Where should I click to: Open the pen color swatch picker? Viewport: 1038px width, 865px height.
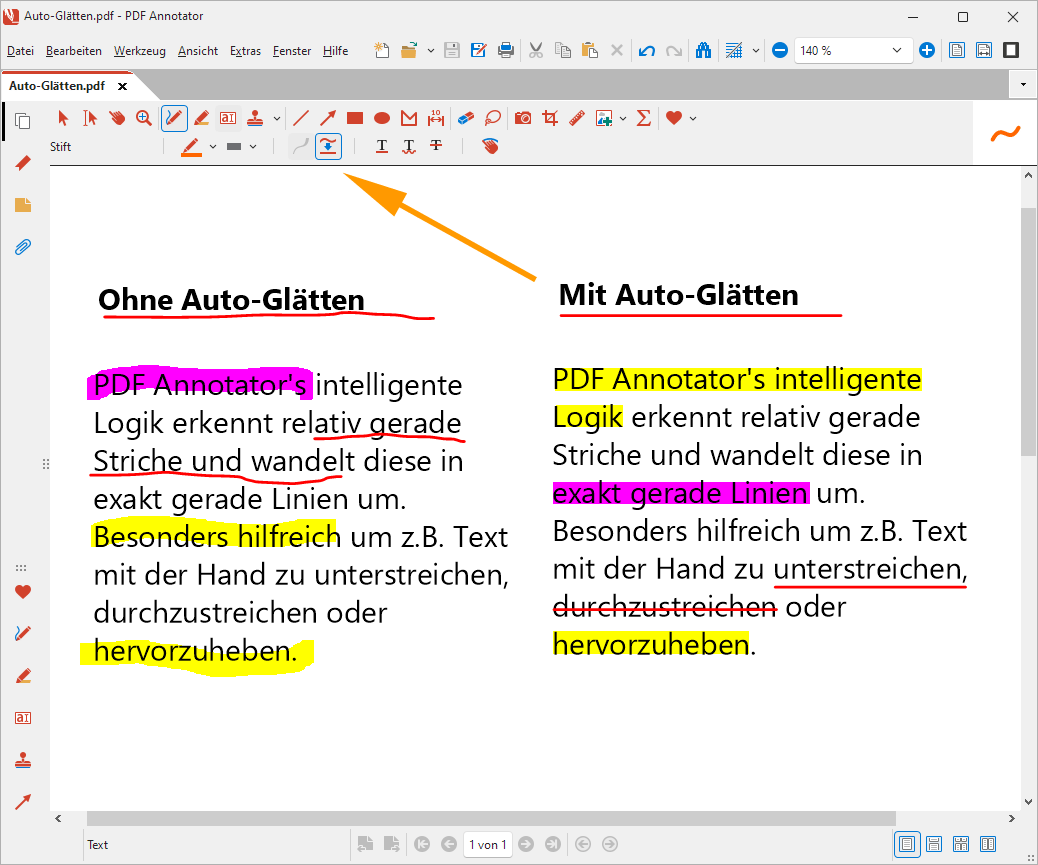point(191,147)
